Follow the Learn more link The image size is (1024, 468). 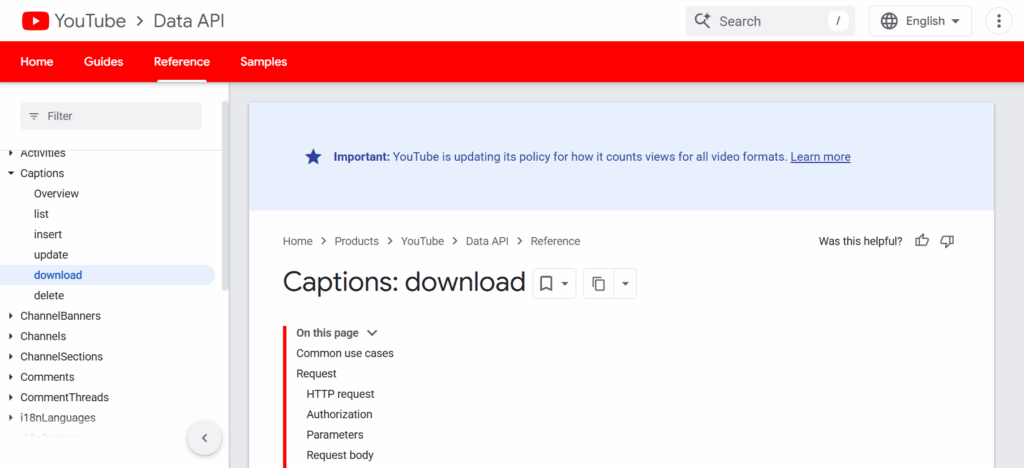820,157
